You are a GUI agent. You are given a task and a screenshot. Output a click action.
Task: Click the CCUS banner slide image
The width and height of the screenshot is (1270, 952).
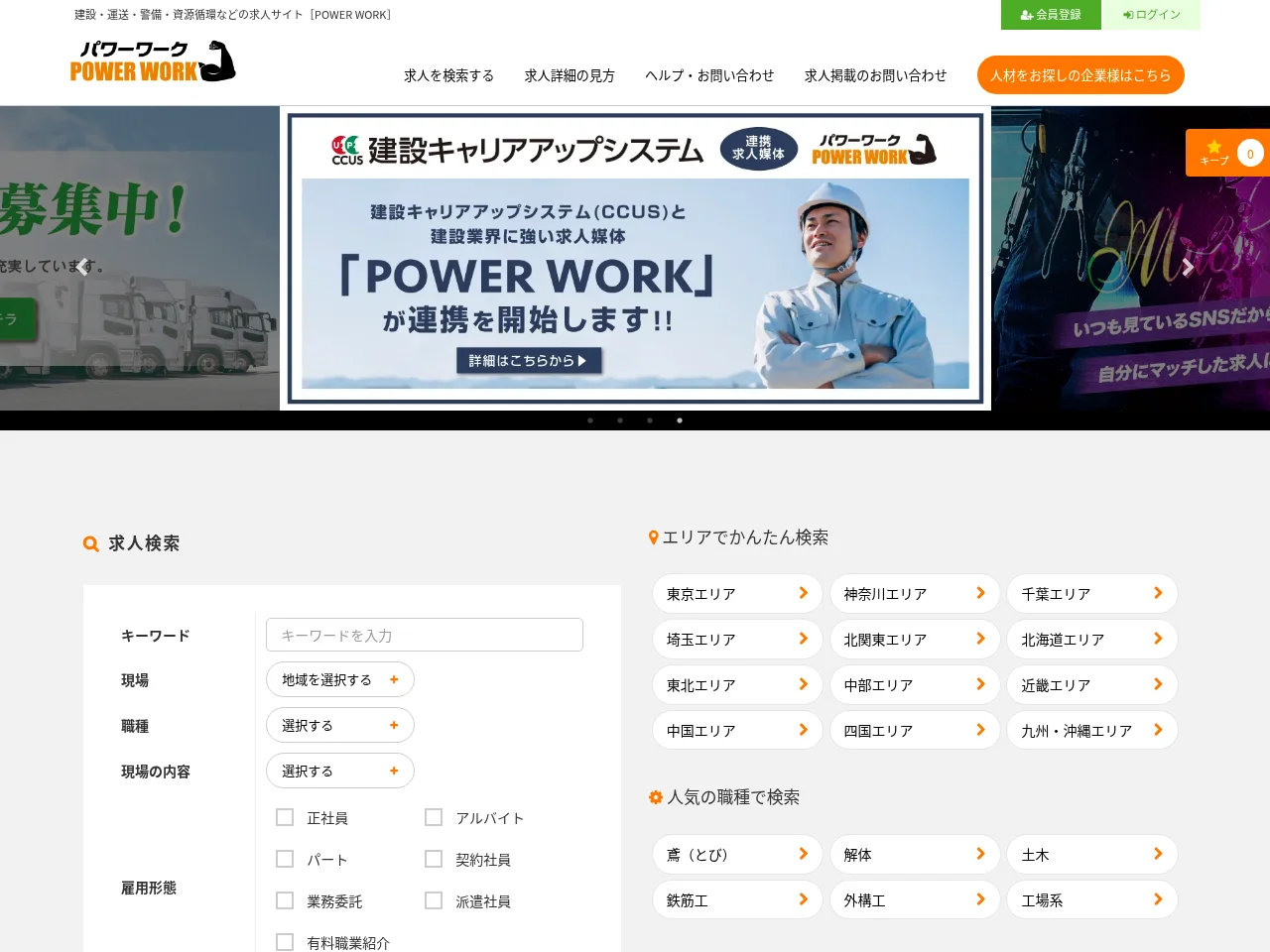[635, 258]
